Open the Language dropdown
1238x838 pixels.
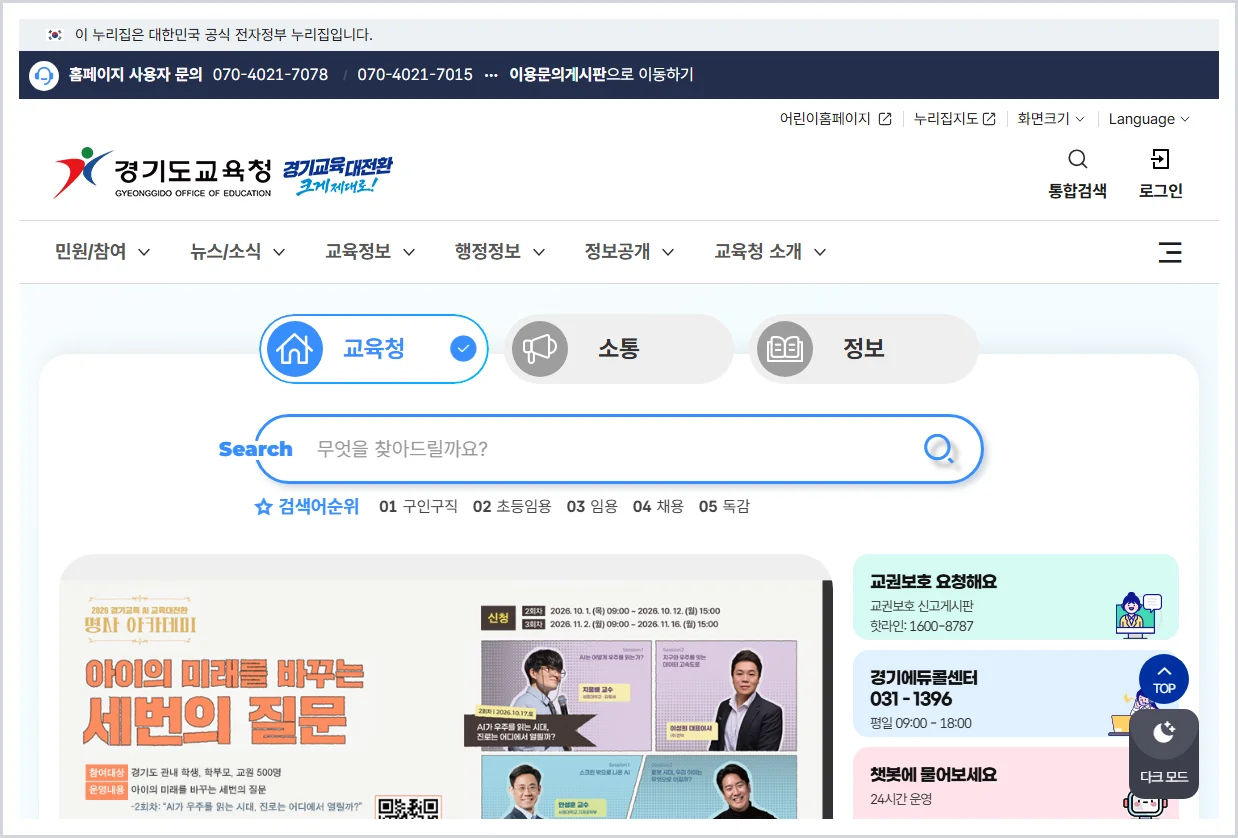(1149, 119)
